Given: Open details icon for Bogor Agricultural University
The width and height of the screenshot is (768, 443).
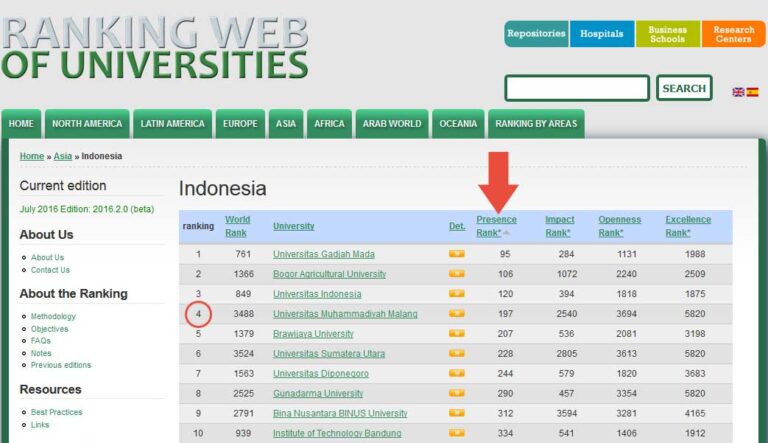Looking at the screenshot, I should (x=456, y=273).
